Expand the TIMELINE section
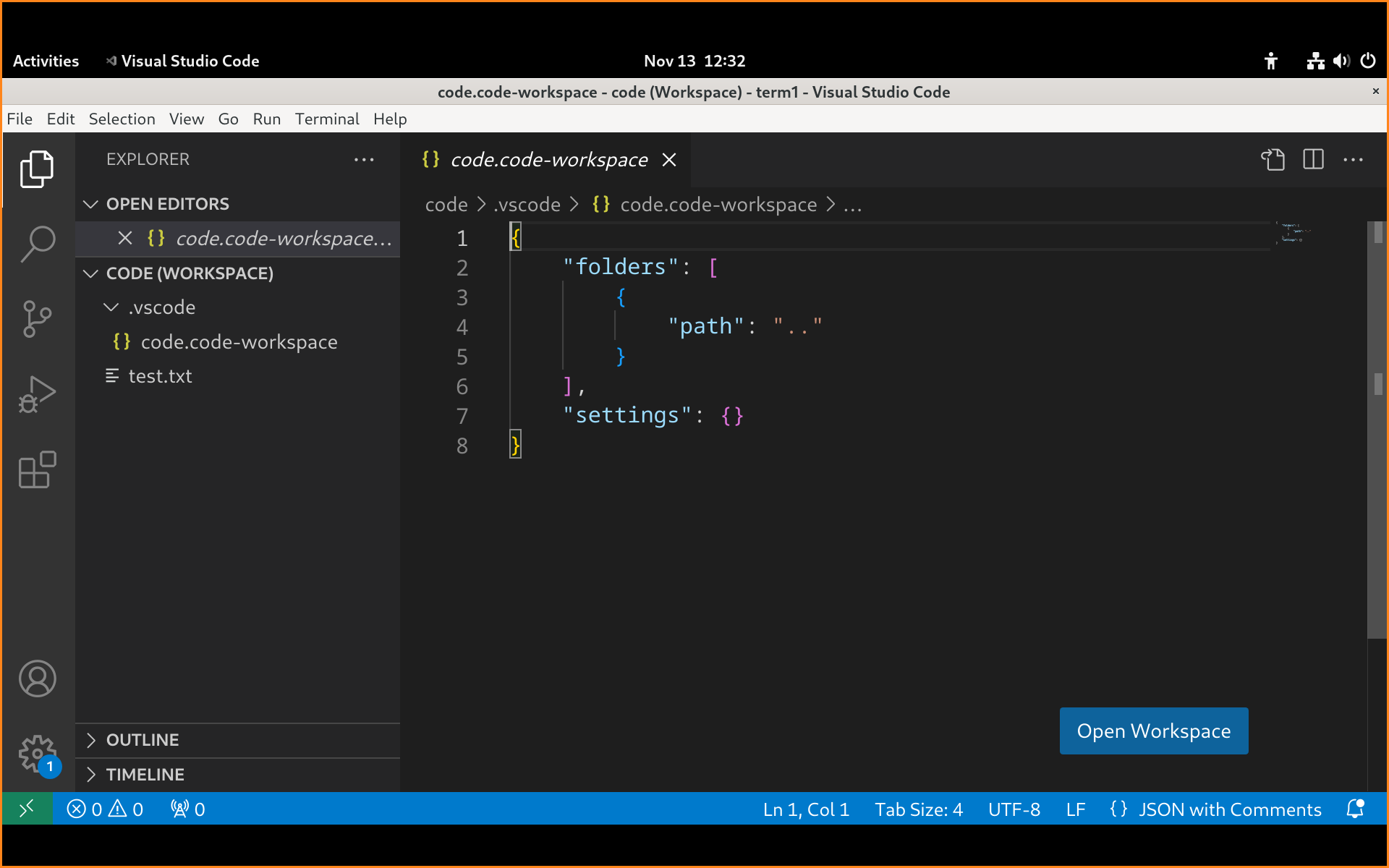 tap(145, 775)
